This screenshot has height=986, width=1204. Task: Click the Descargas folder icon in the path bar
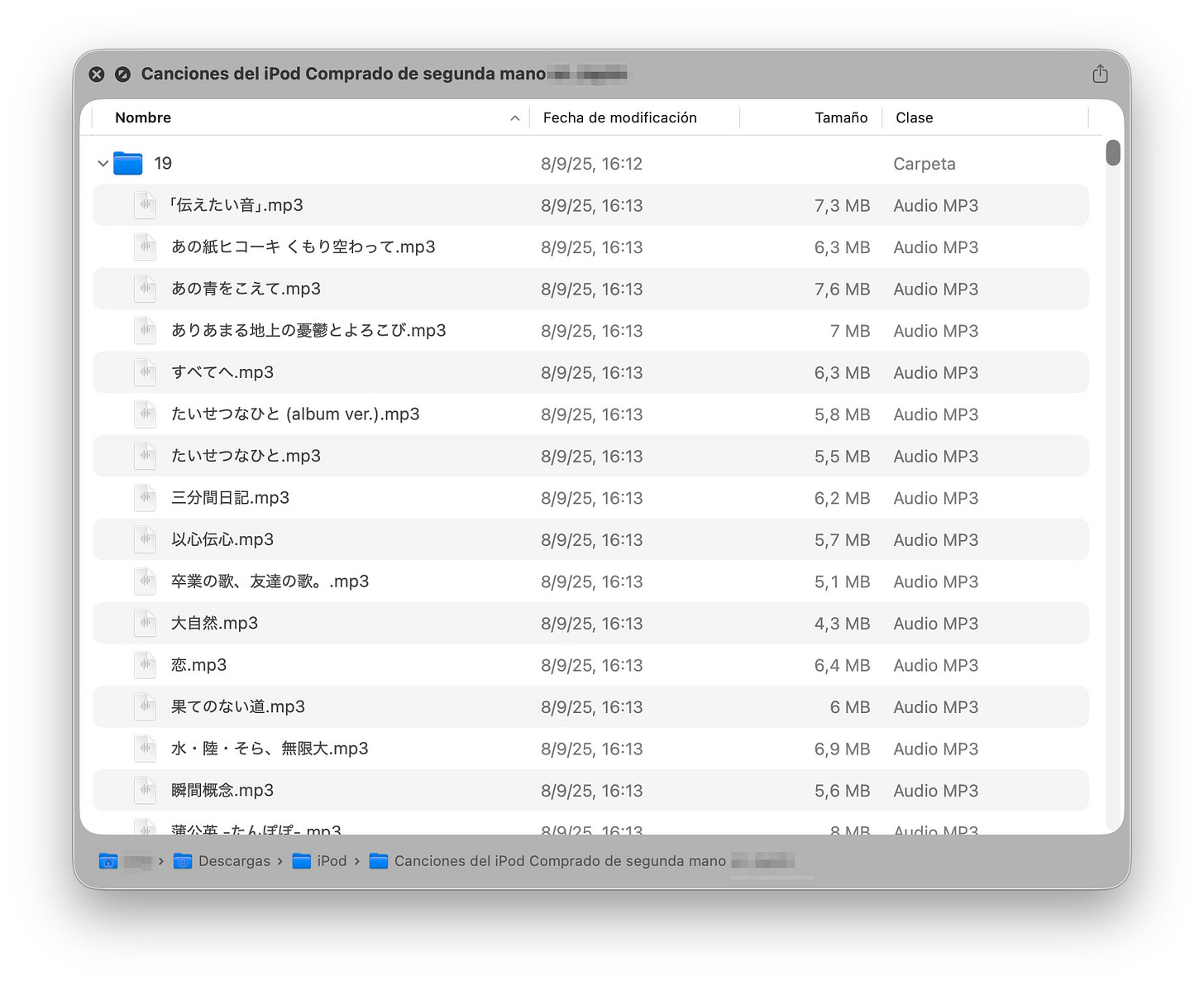pos(182,861)
